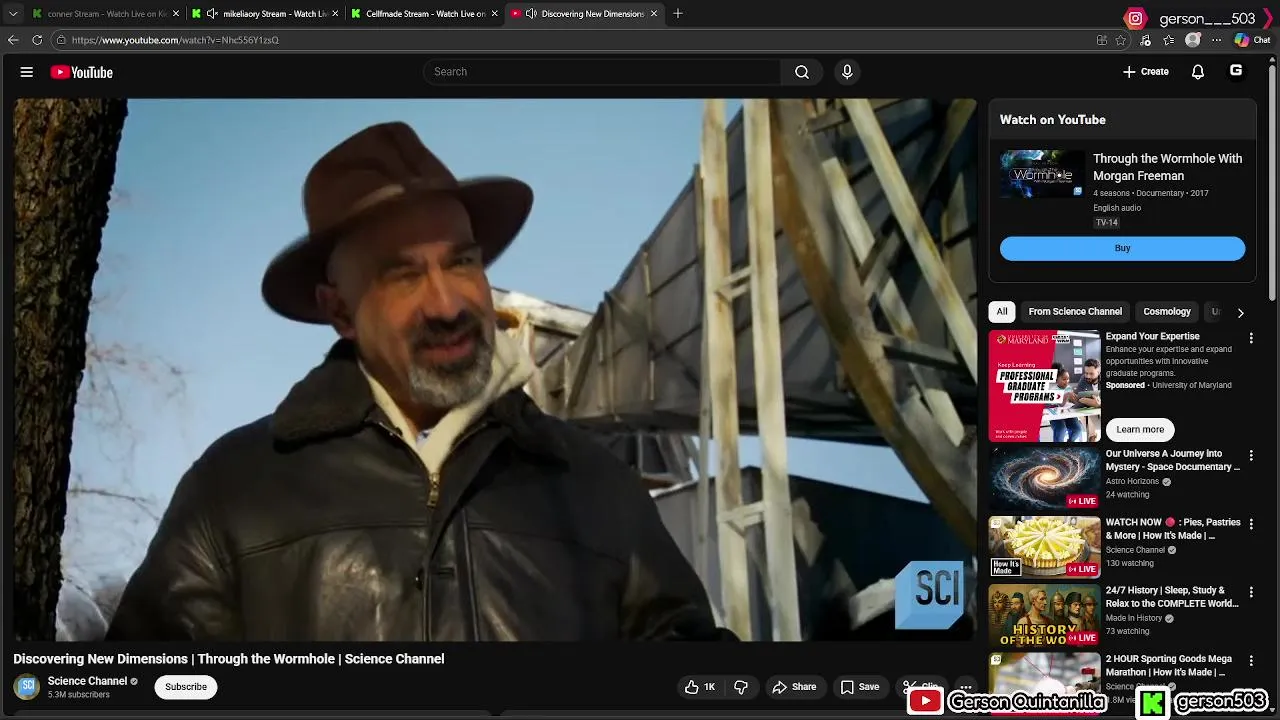The image size is (1280, 720).
Task: Go back with the browser back arrow
Action: [13, 40]
